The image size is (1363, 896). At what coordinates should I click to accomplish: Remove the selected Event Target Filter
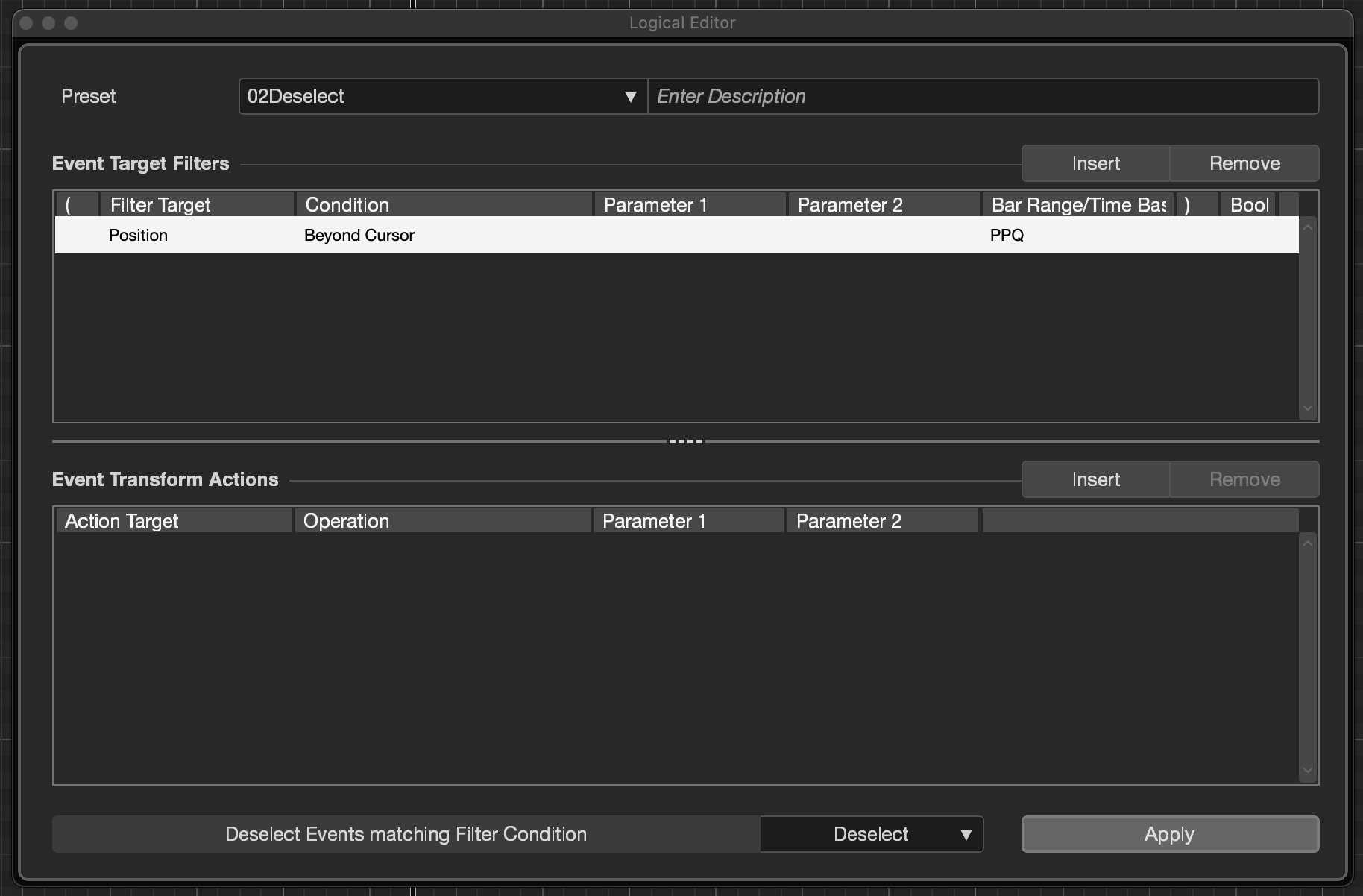1244,163
